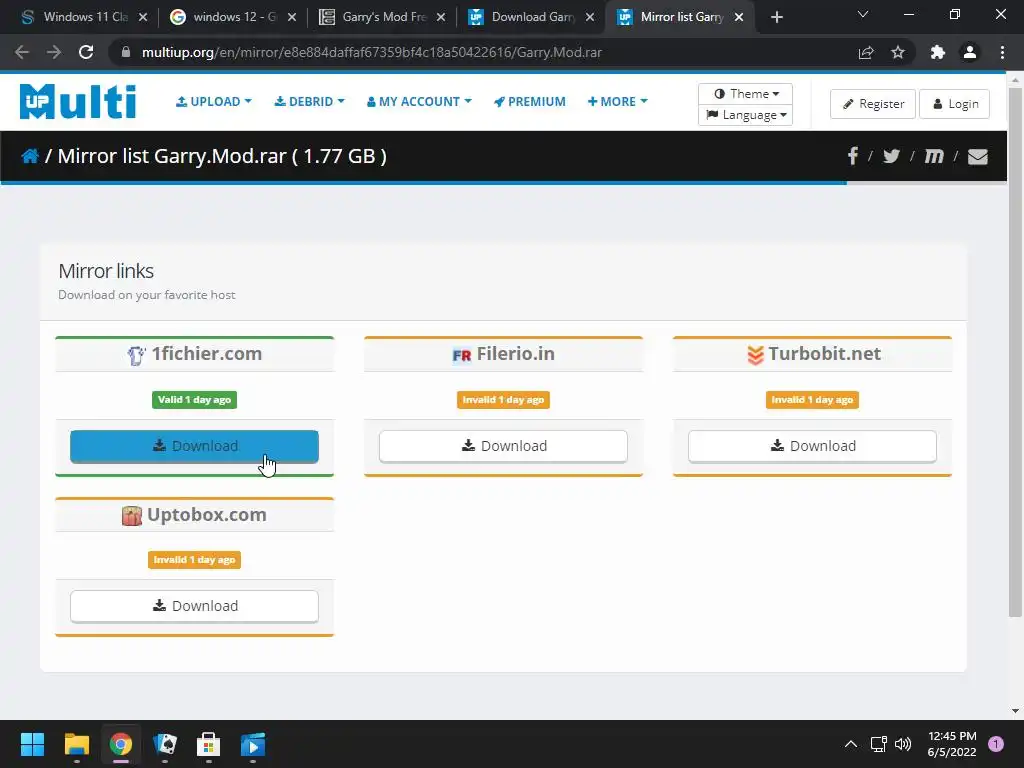Share on Twitter icon
The image size is (1024, 768).
pos(891,156)
